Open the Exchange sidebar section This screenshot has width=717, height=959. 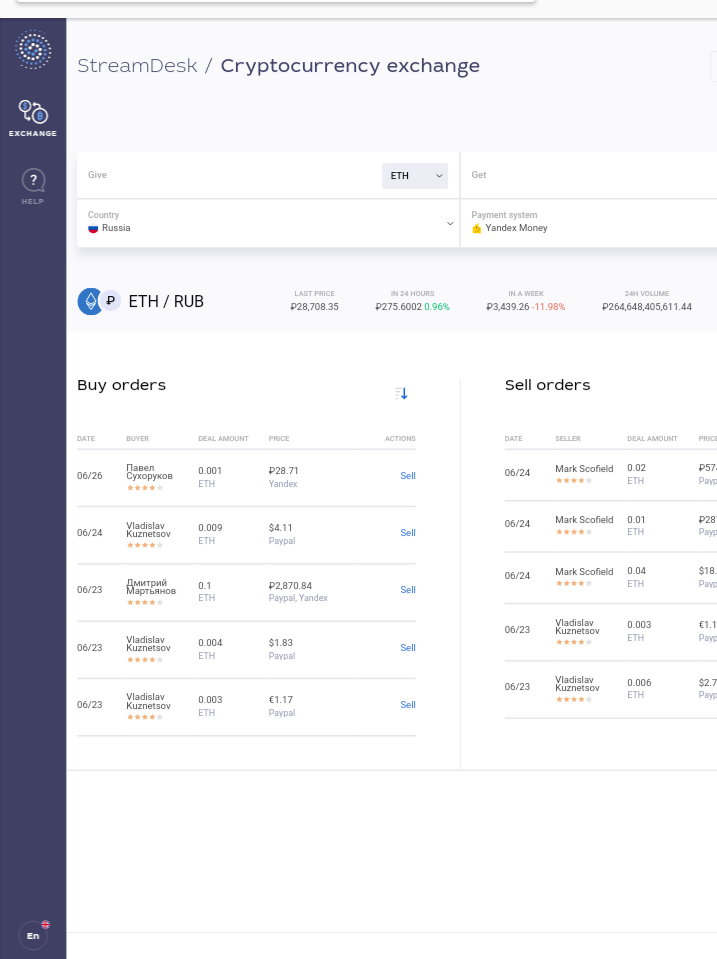click(33, 119)
